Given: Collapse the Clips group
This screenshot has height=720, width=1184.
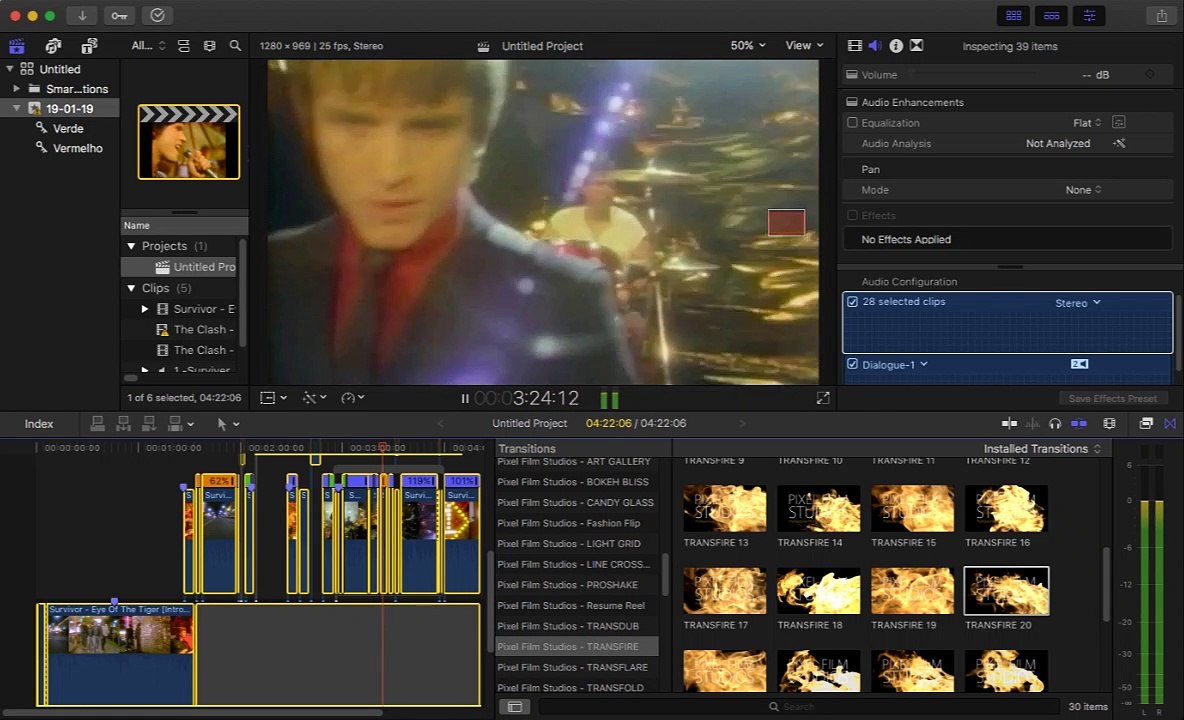Looking at the screenshot, I should [131, 288].
